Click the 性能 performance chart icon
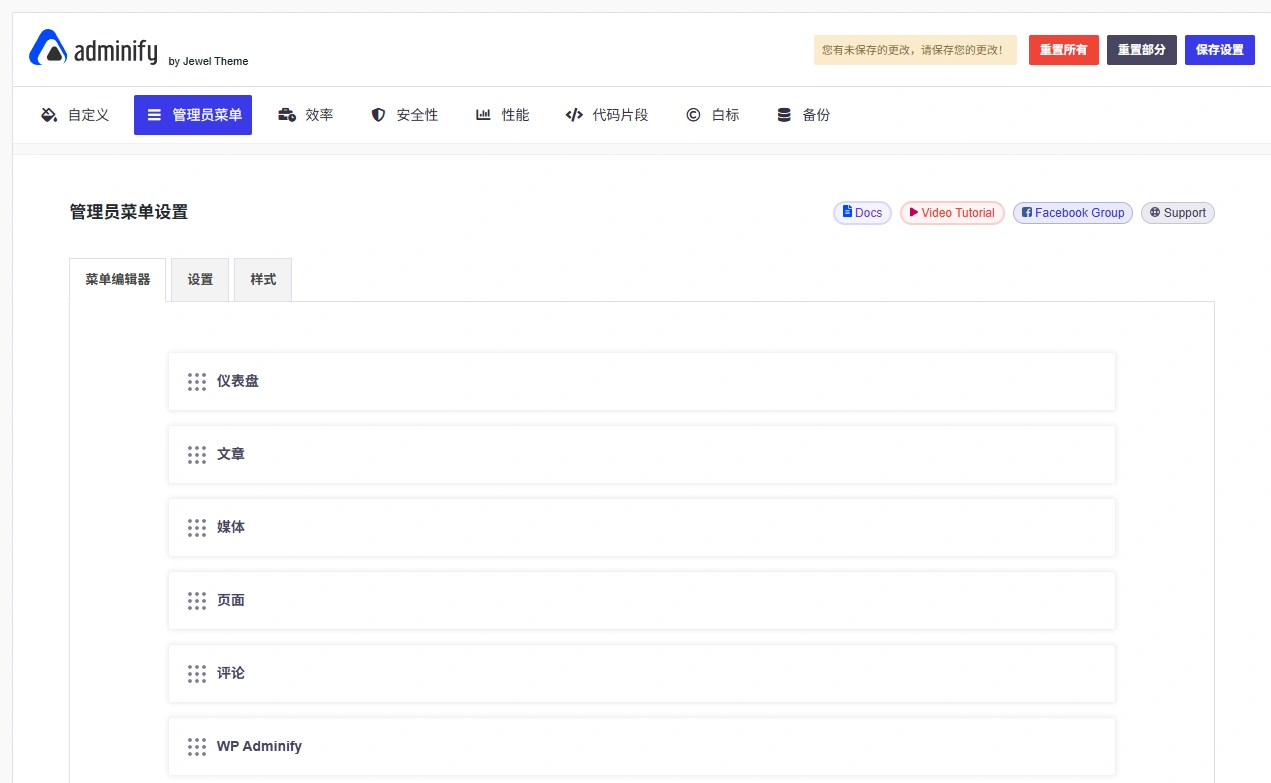 click(x=482, y=114)
